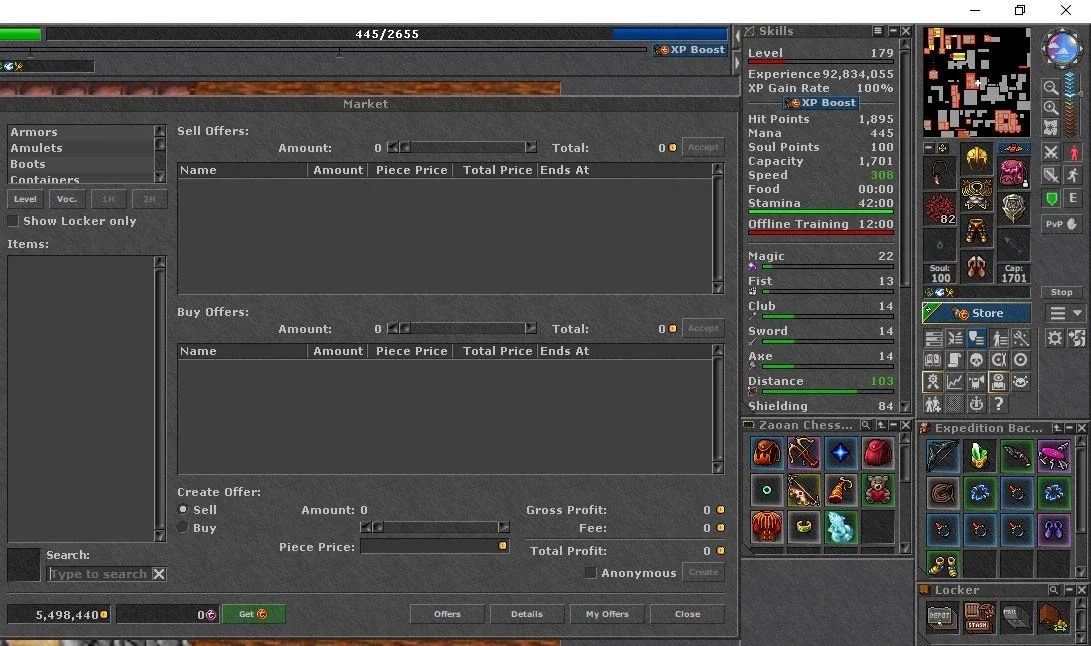The height and width of the screenshot is (646, 1091).
Task: Toggle the PvP hand mode button
Action: (1061, 224)
